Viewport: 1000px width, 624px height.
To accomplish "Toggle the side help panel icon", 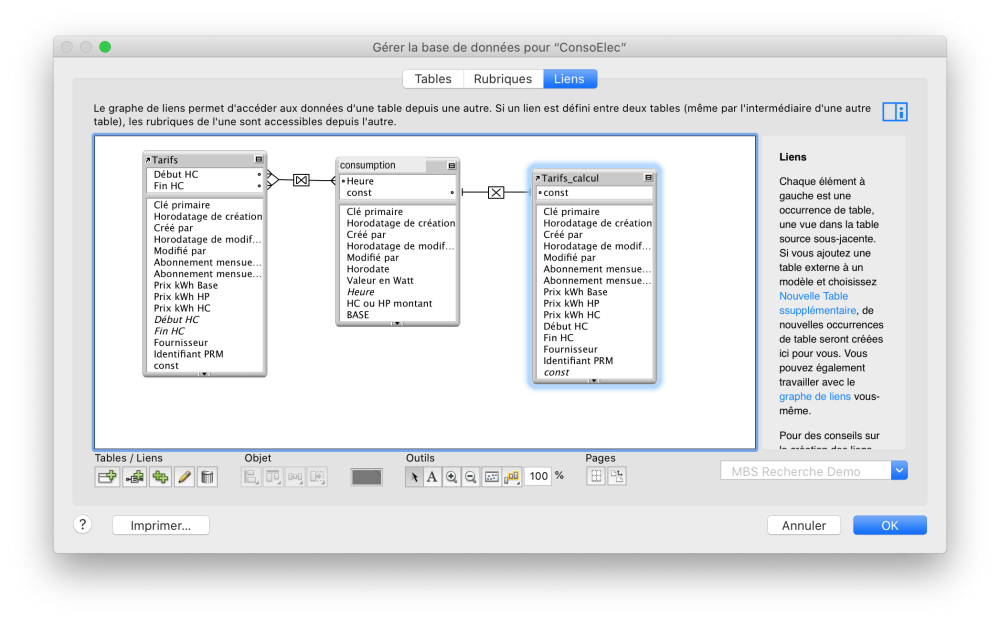I will click(x=894, y=112).
